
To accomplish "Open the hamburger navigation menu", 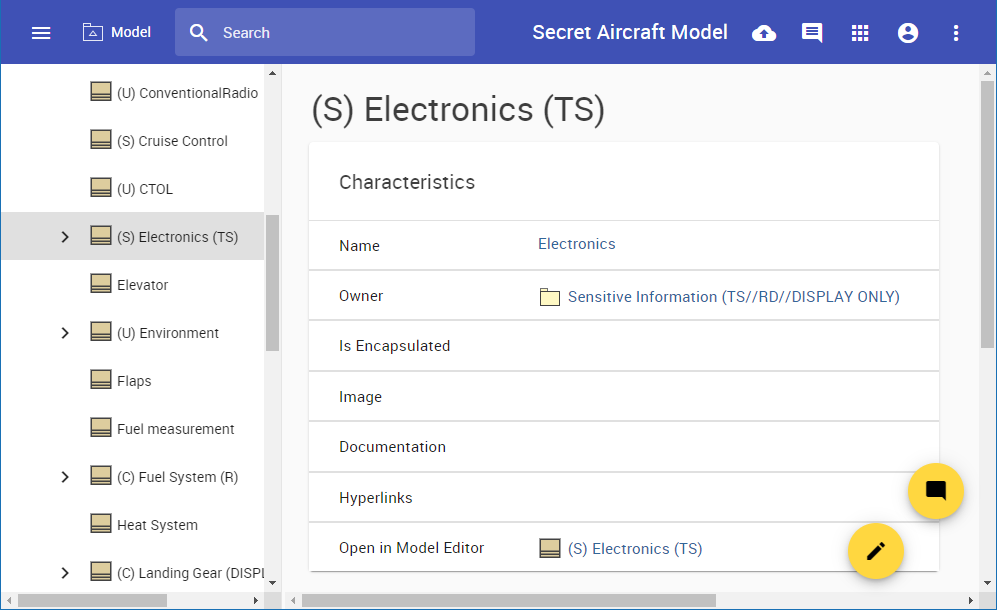I will point(41,33).
